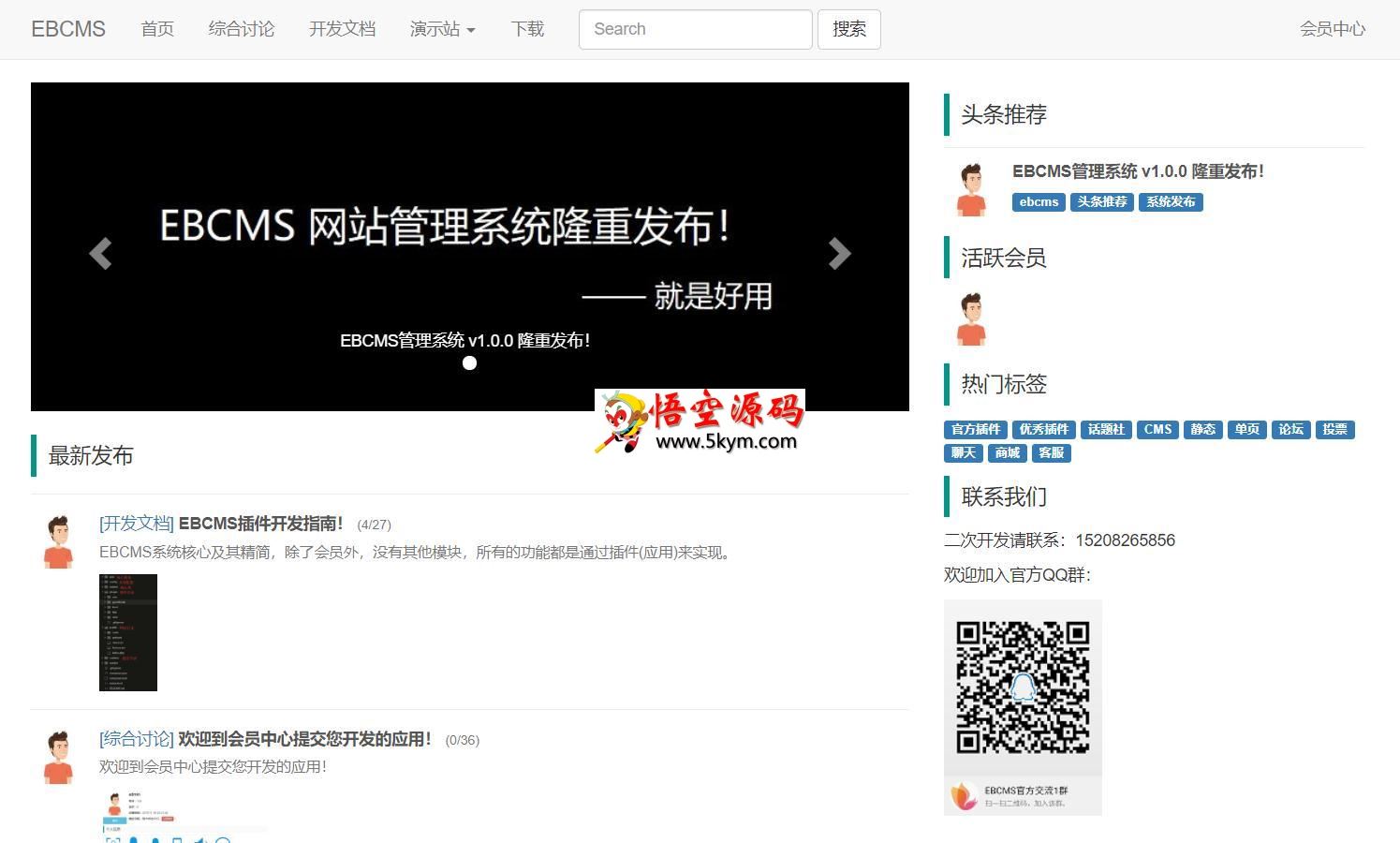Viewport: 1400px width, 843px height.
Task: Show next carousel slide arrow
Action: (x=840, y=253)
